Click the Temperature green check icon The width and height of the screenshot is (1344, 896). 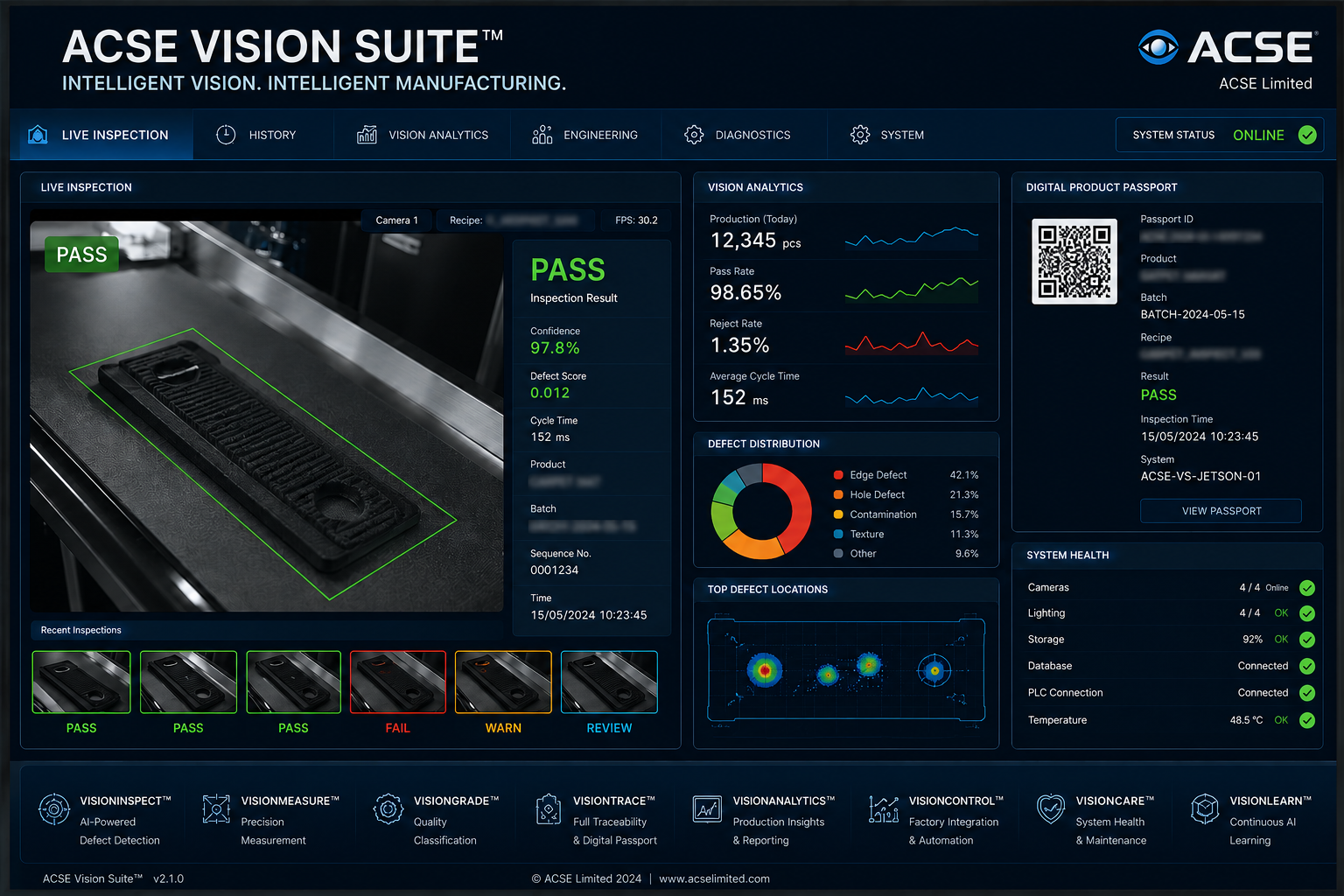(x=1307, y=720)
